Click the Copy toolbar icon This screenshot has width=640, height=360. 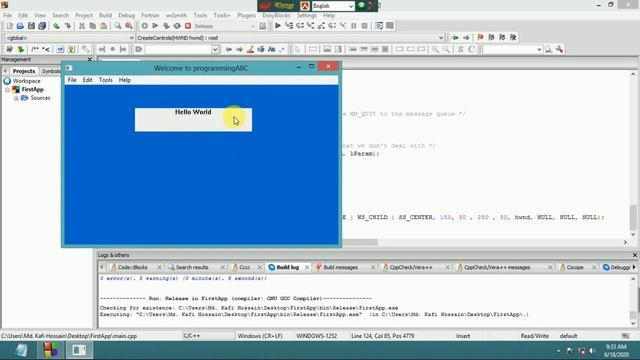pos(92,26)
